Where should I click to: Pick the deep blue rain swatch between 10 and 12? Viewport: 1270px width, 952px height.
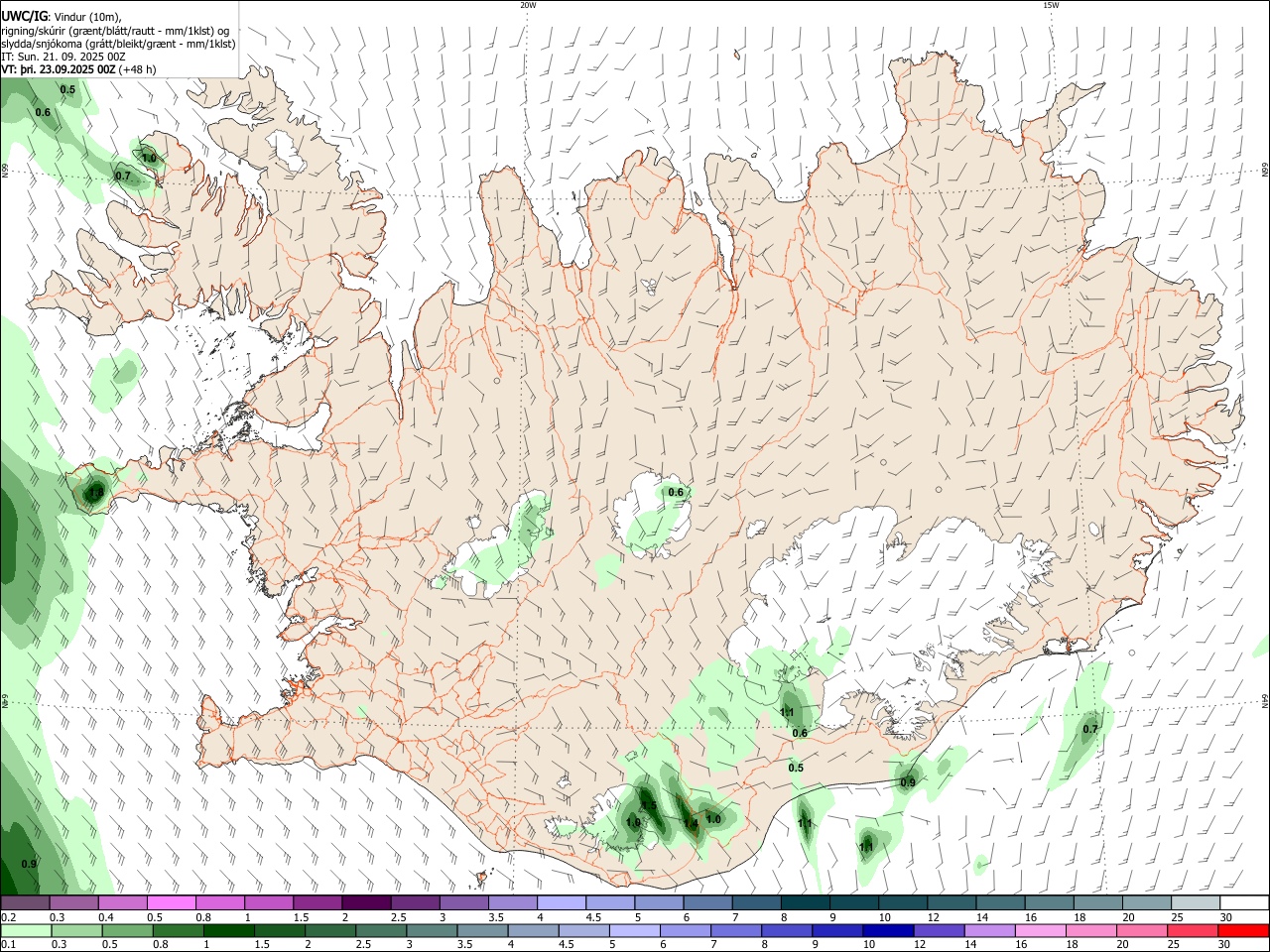click(x=888, y=931)
